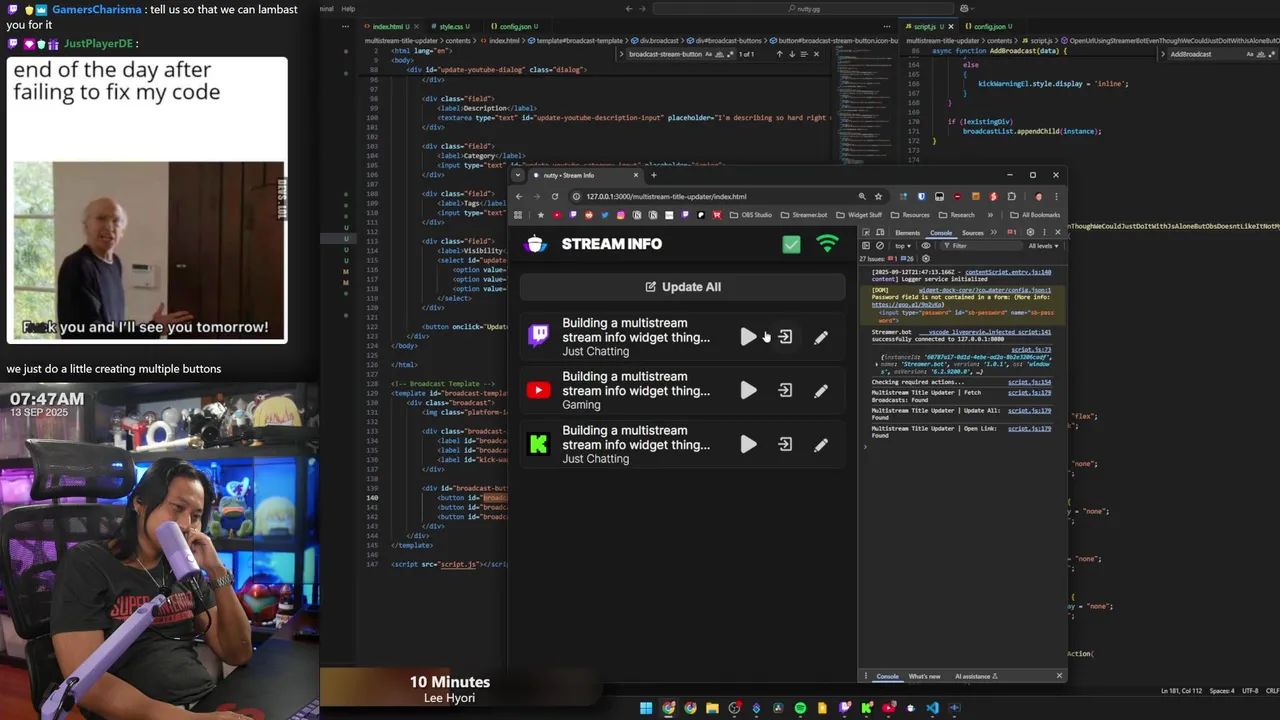Open the browser extensions puzzle icon
Screen dimensions: 1280x720
click(x=1012, y=196)
